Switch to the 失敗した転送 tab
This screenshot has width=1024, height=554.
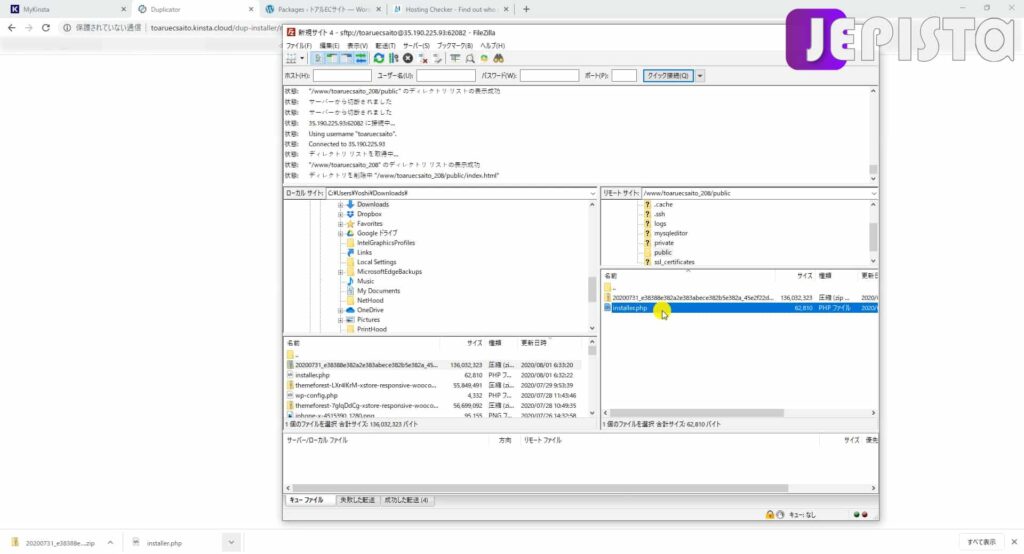pos(357,500)
